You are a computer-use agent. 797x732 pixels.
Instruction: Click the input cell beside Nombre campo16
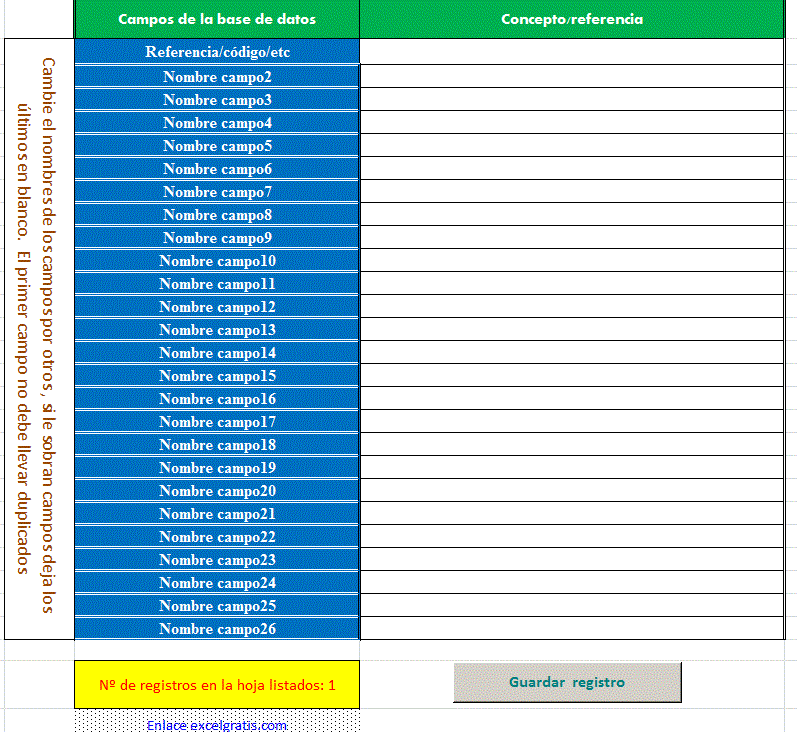tap(572, 398)
